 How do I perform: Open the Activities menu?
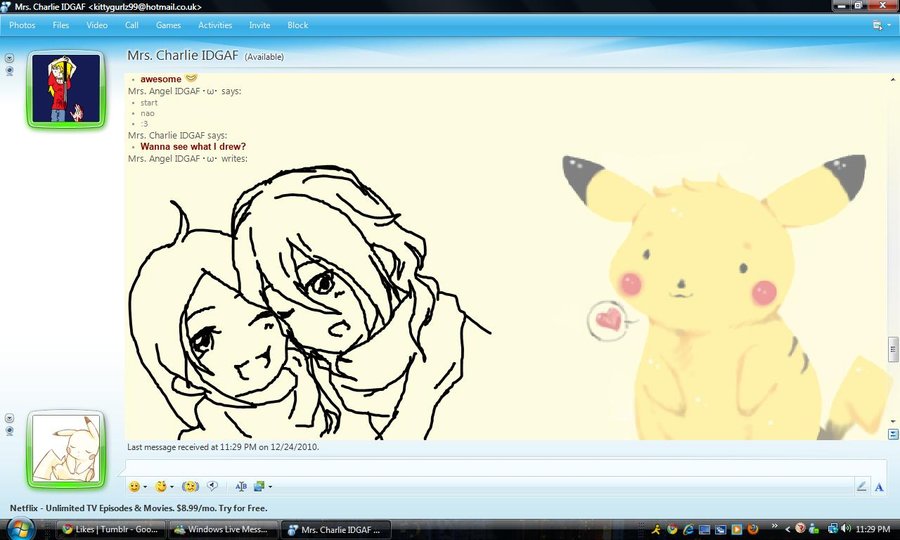pos(215,25)
